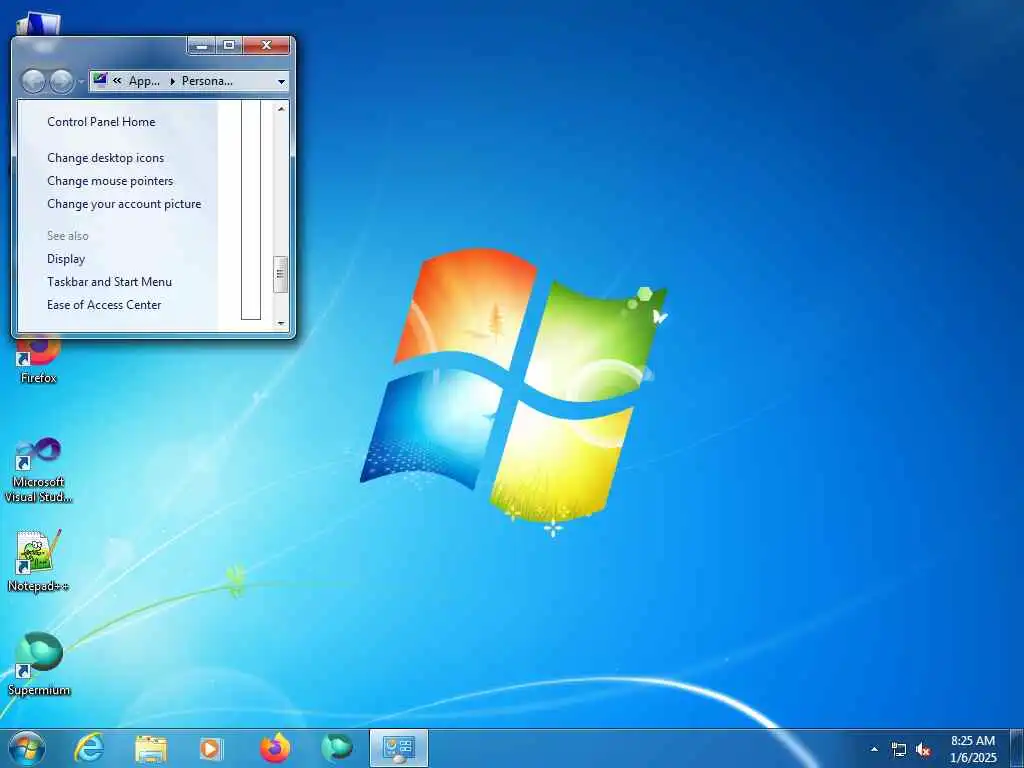Open recent pages dropdown beside Forward button
Screen dimensions: 1024x768
click(81, 82)
